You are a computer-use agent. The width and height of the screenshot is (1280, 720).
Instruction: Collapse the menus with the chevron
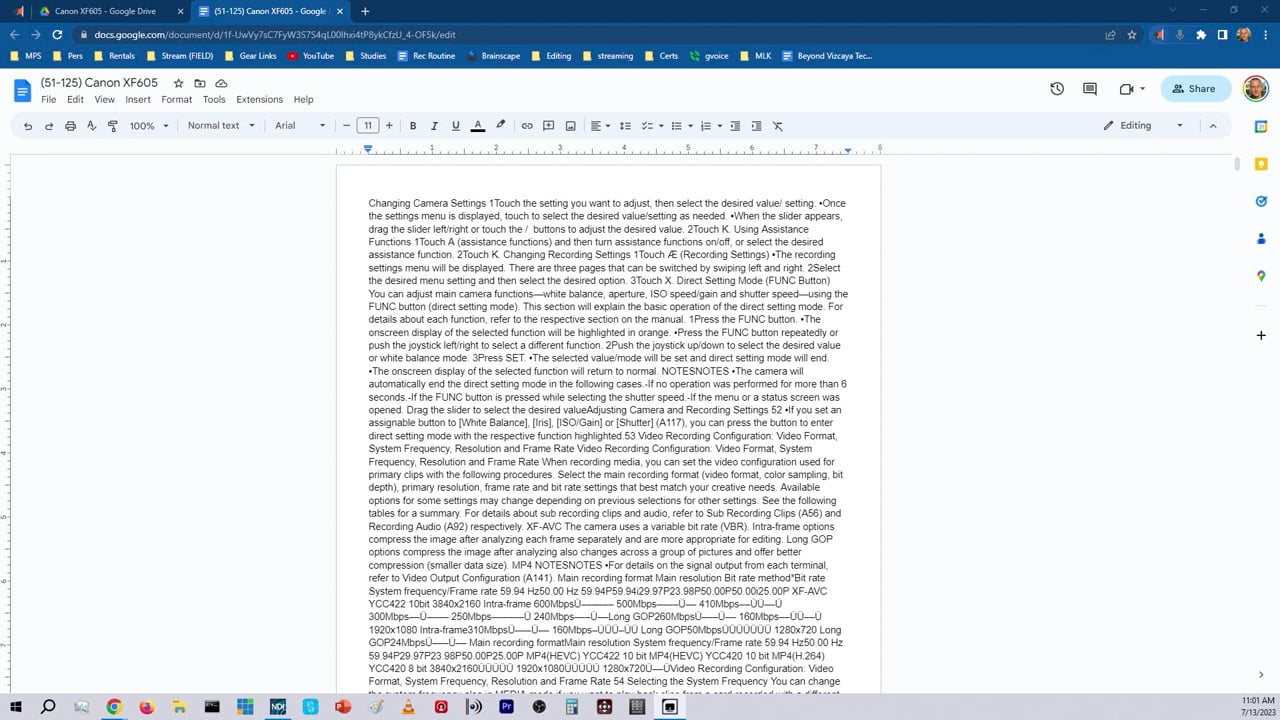click(x=1213, y=126)
